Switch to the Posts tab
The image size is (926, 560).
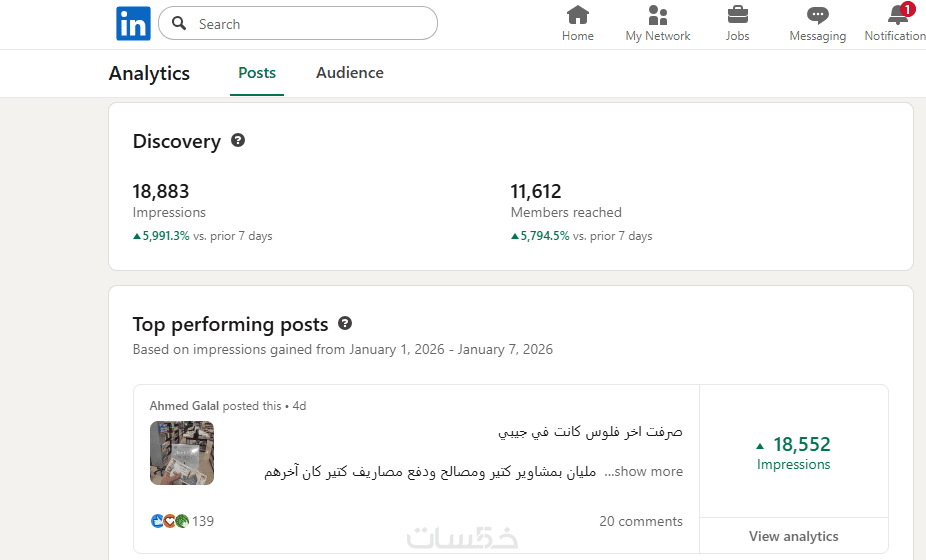[257, 73]
